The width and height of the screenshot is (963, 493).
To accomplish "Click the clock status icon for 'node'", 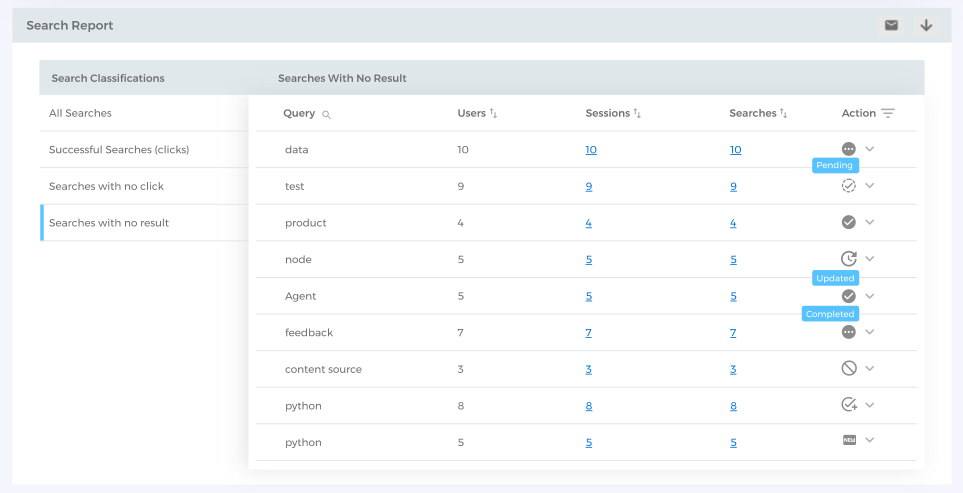I will click(x=849, y=259).
